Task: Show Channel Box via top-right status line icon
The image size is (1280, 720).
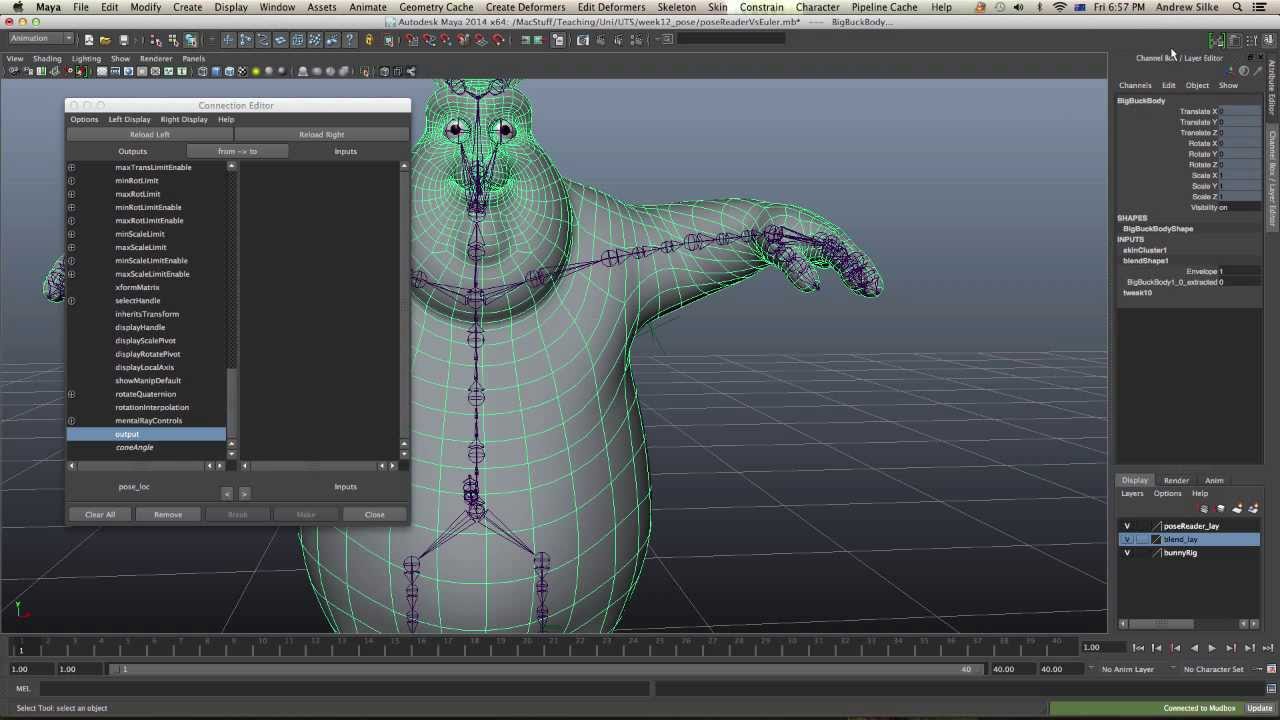Action: click(1268, 41)
